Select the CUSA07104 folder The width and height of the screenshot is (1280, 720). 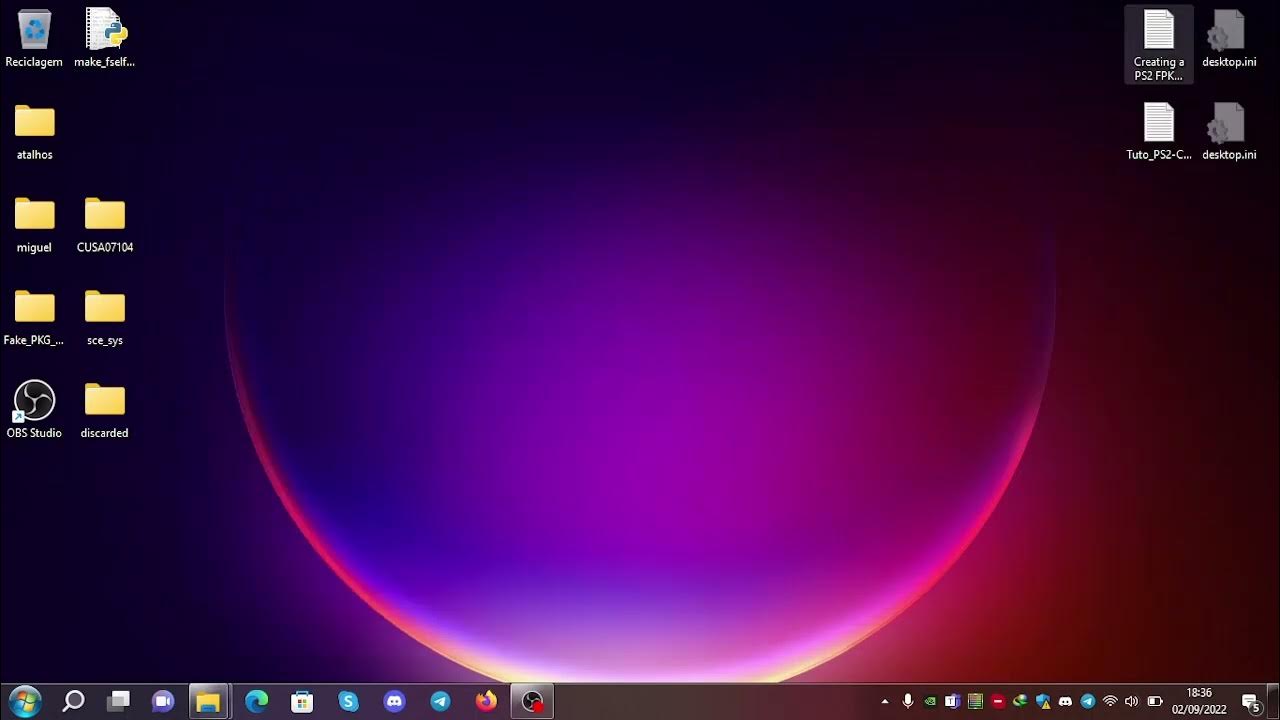(104, 225)
